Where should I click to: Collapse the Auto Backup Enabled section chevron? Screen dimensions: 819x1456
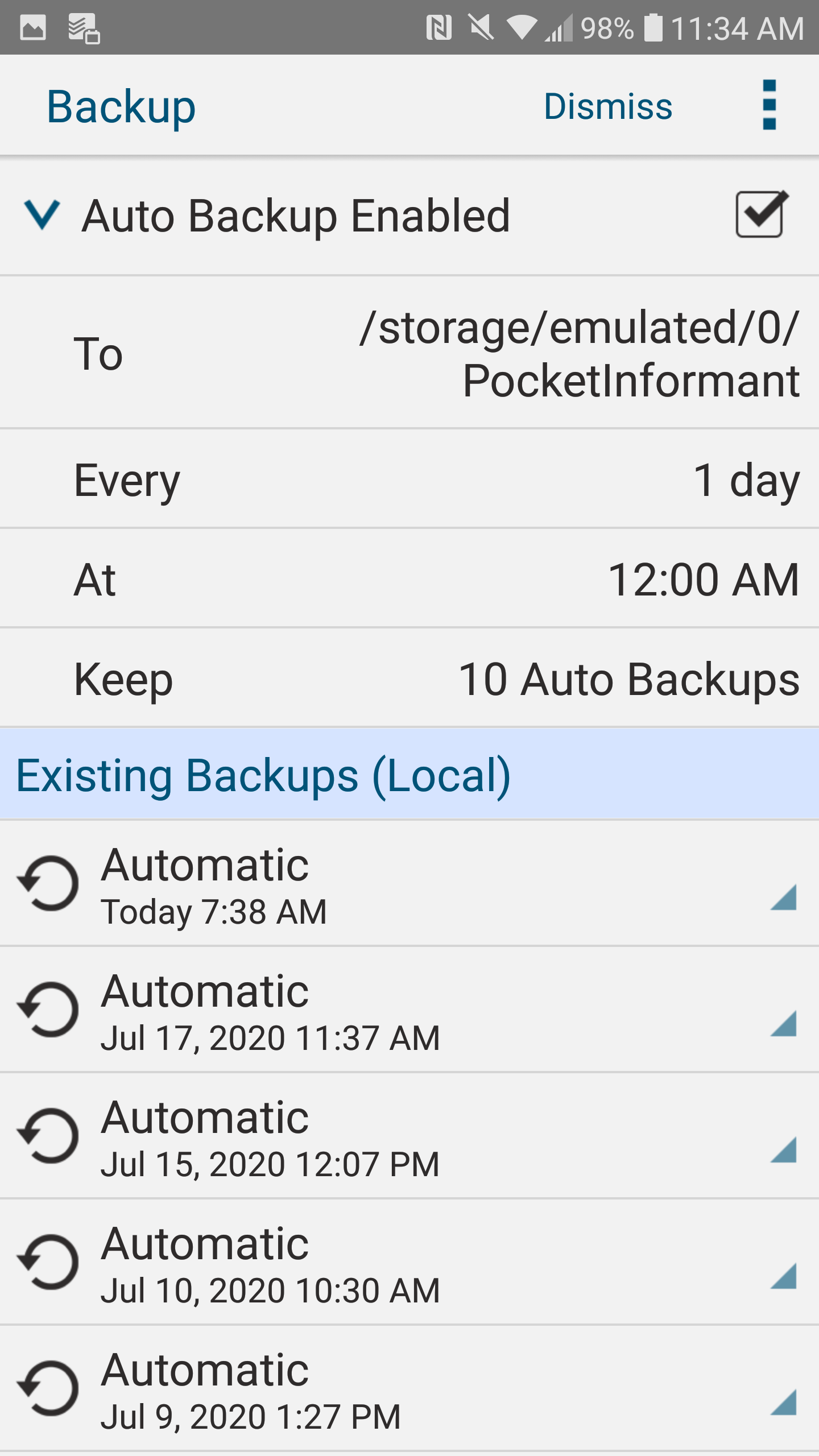pos(42,215)
